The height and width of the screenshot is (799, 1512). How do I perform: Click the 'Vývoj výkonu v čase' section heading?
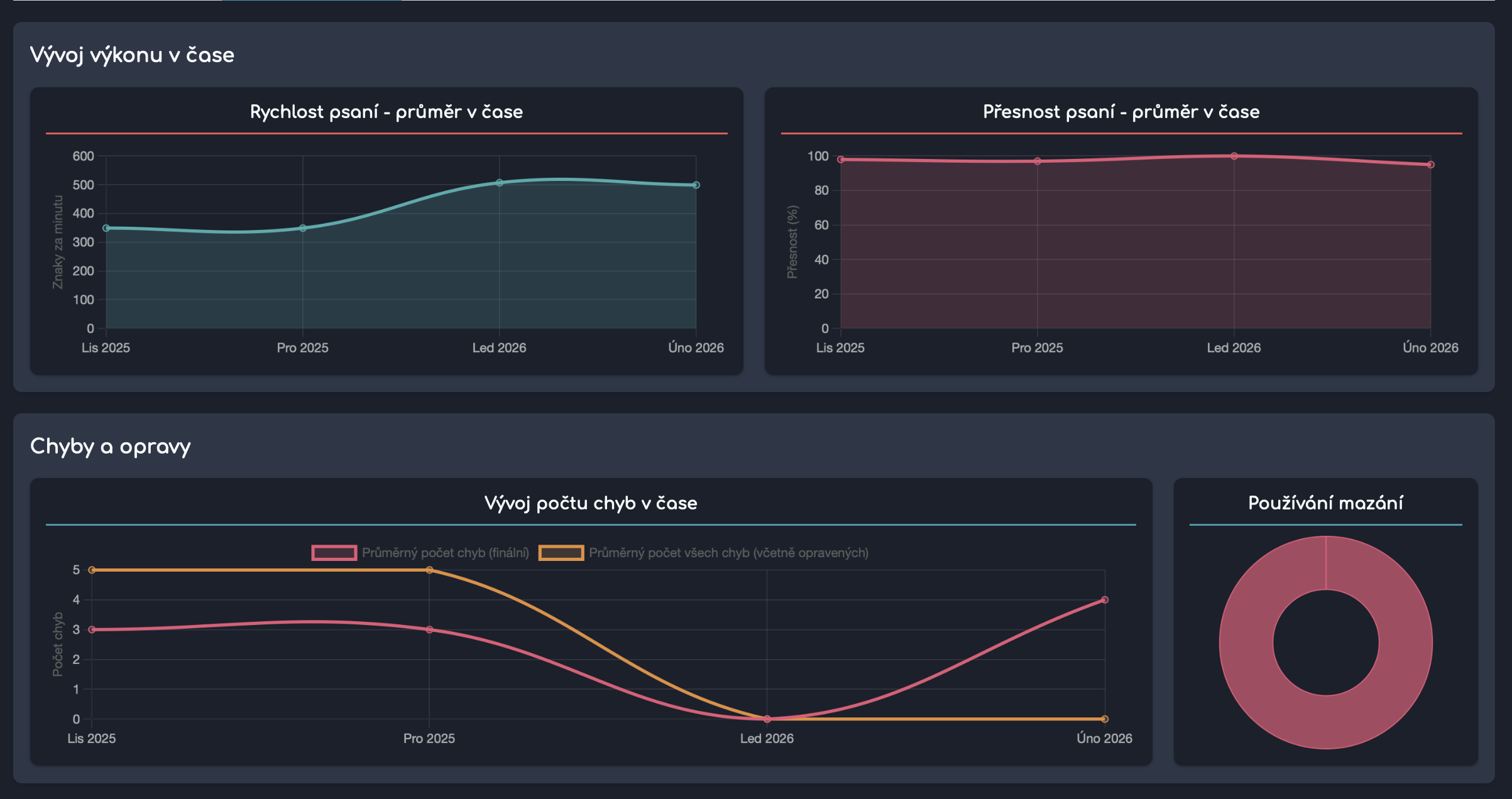132,55
